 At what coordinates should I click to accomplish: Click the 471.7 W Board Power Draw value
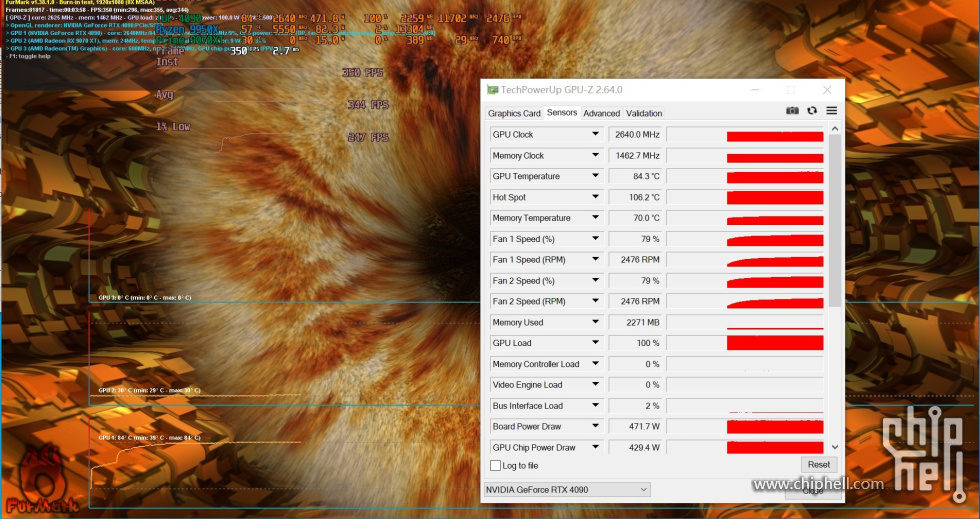[636, 426]
